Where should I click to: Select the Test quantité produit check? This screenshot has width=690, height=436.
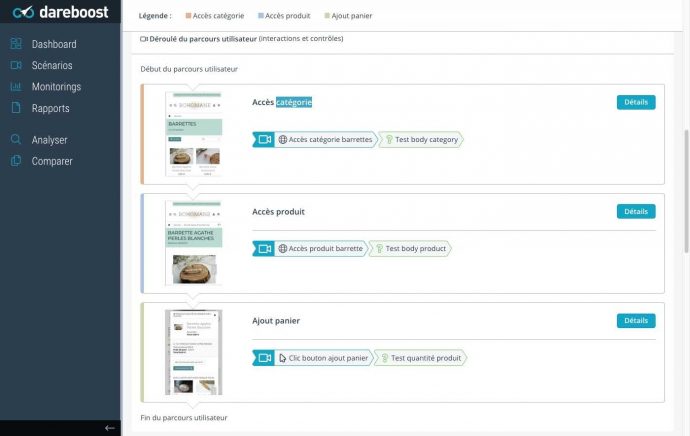pos(421,358)
